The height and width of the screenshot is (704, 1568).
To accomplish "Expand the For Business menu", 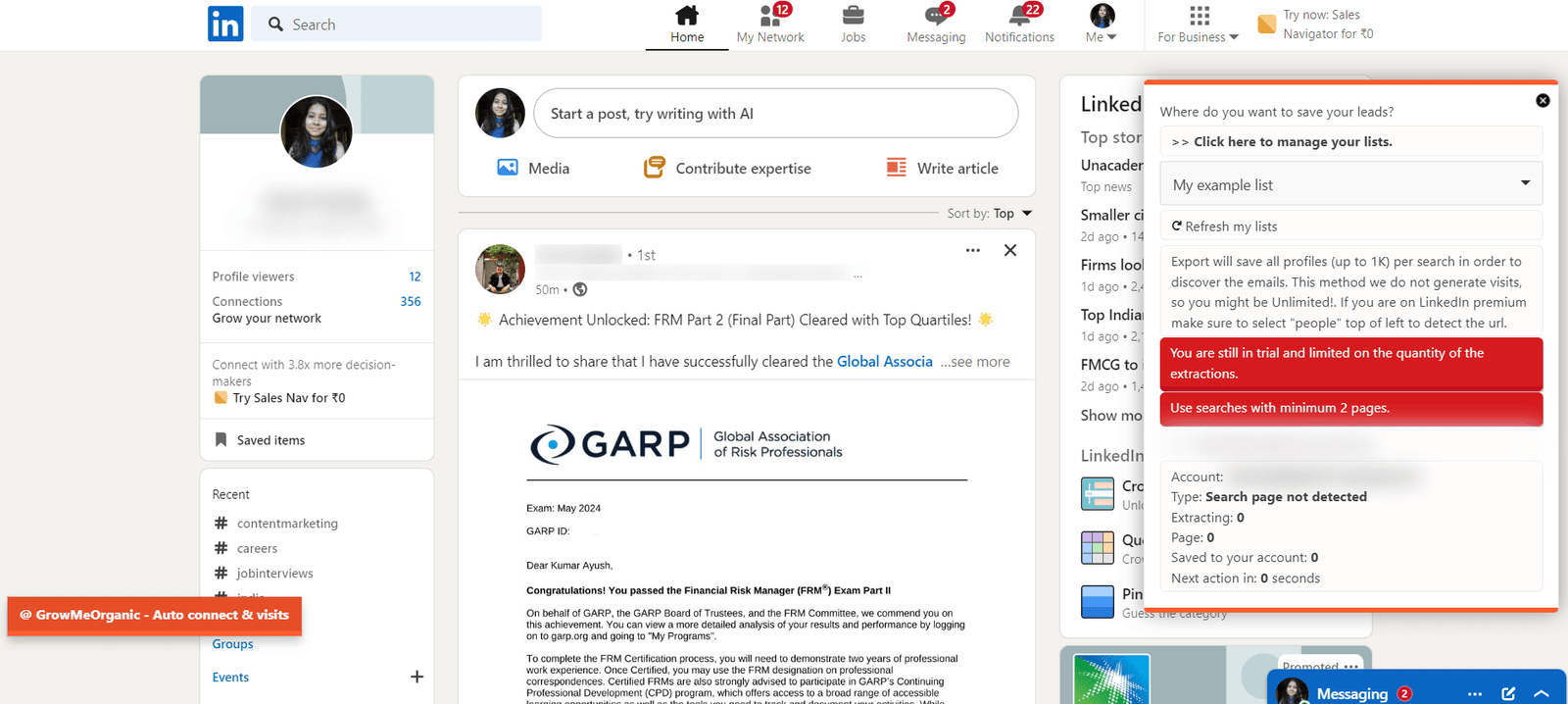I will click(x=1198, y=25).
